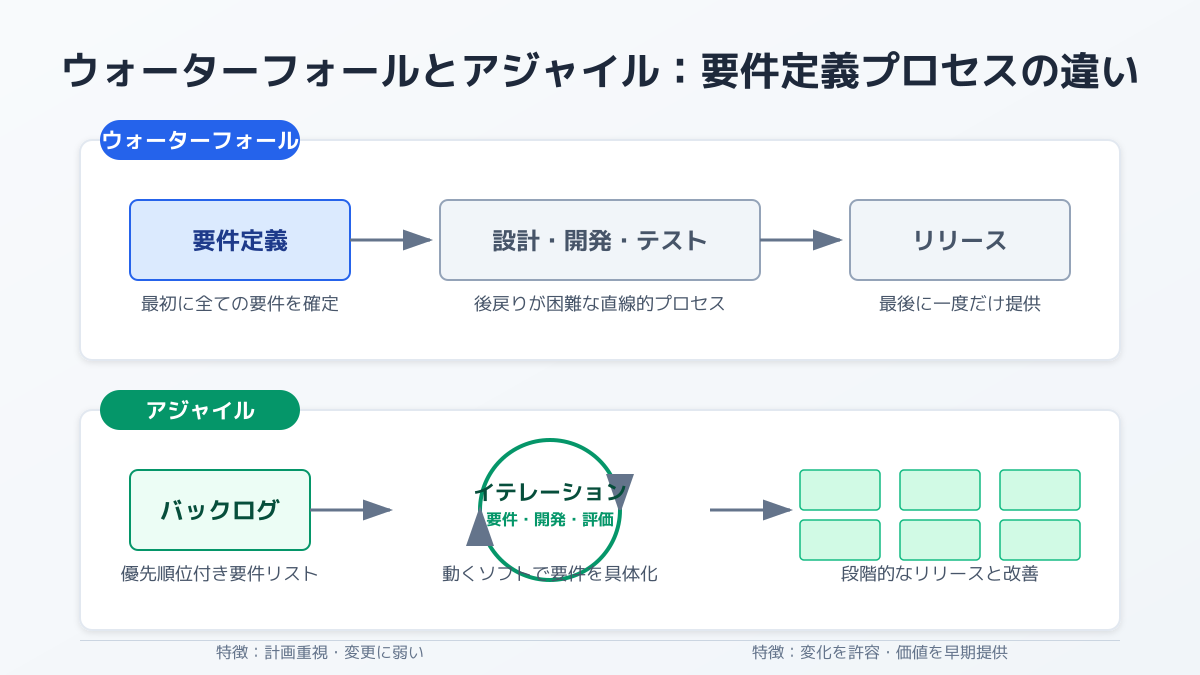This screenshot has width=1200, height=675.
Task: Click the bottom-middle green release block
Action: (940, 540)
